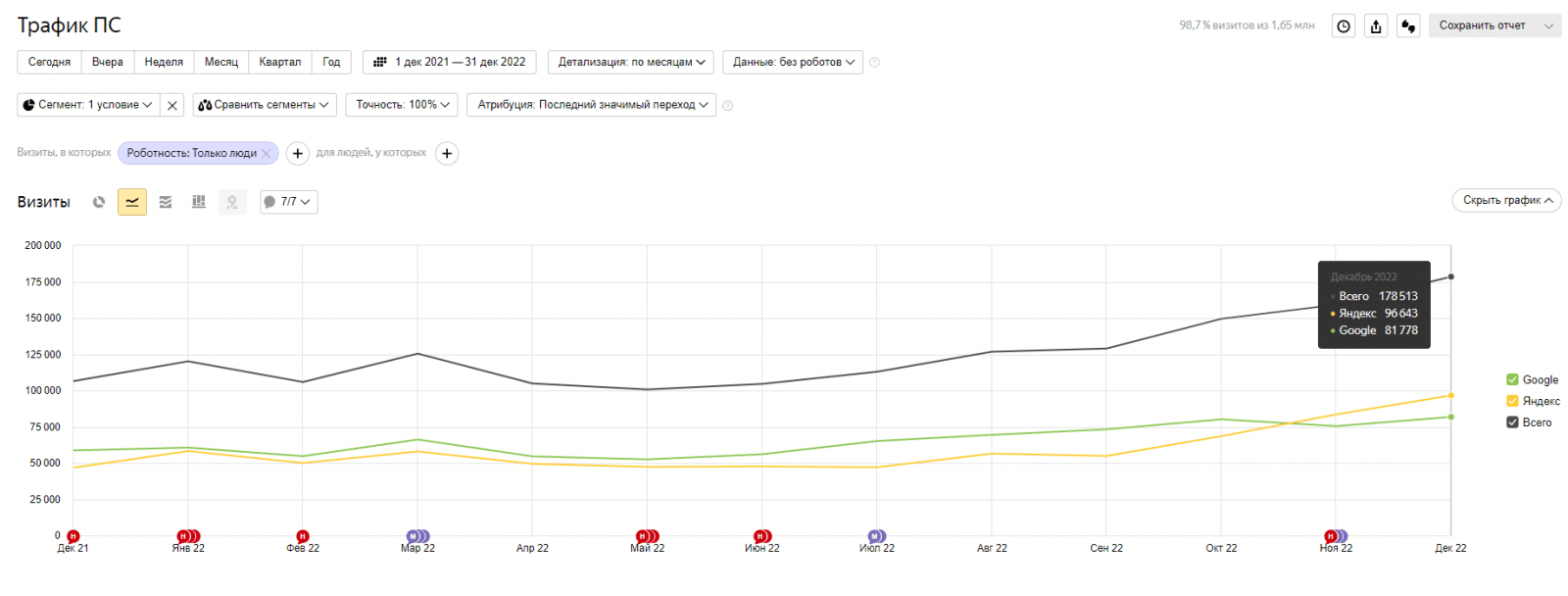Select the Квартал period tab
The image size is (1568, 596).
point(280,62)
